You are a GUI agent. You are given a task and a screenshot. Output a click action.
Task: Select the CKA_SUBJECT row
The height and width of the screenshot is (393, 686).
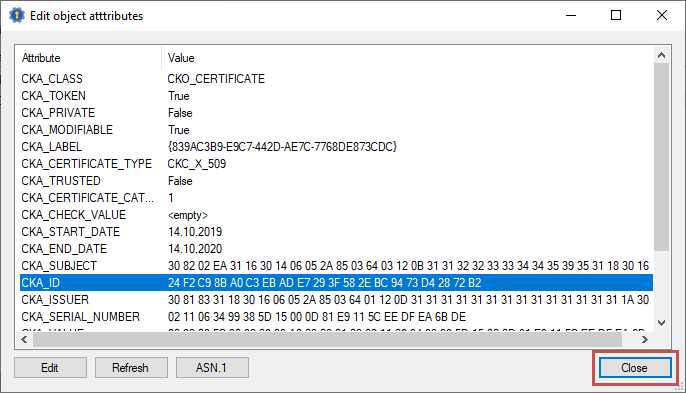[336, 266]
